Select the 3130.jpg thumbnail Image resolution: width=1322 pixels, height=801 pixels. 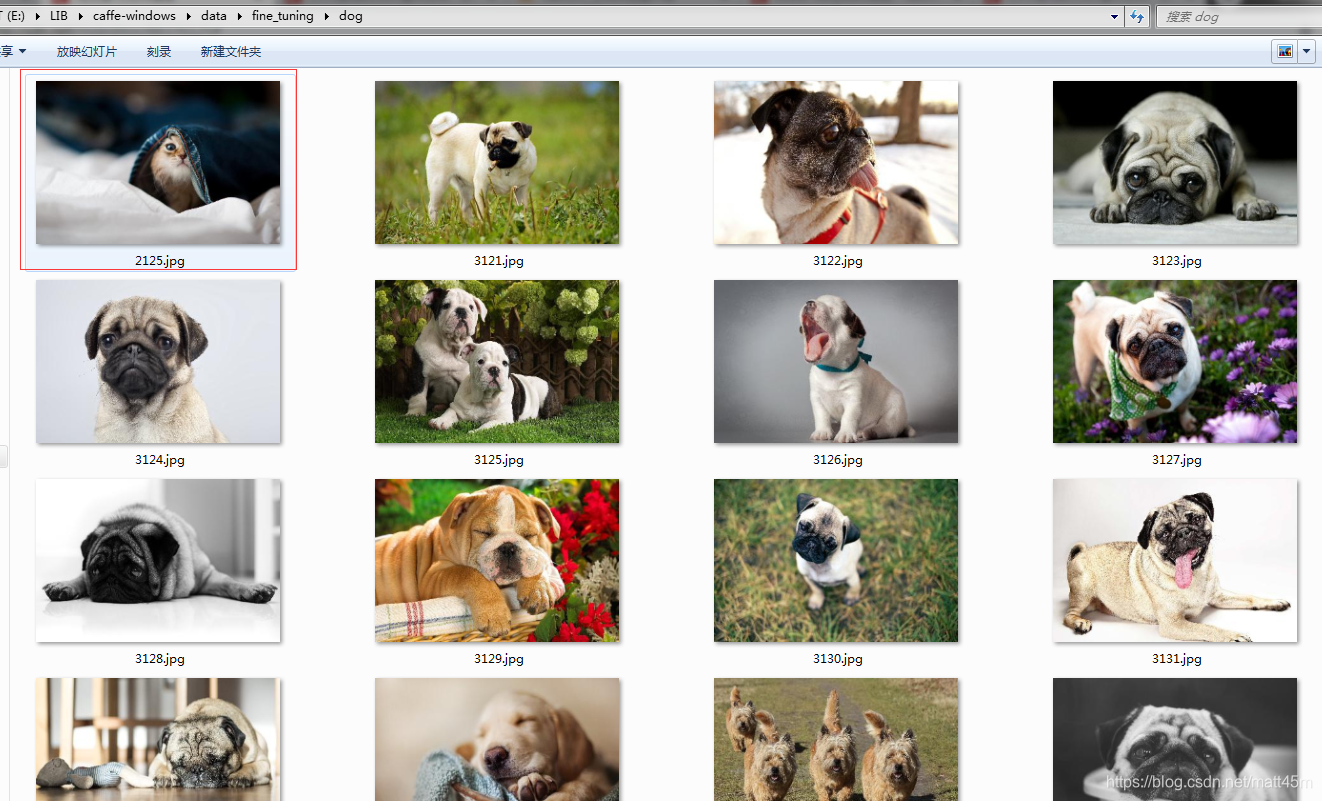pyautogui.click(x=836, y=560)
